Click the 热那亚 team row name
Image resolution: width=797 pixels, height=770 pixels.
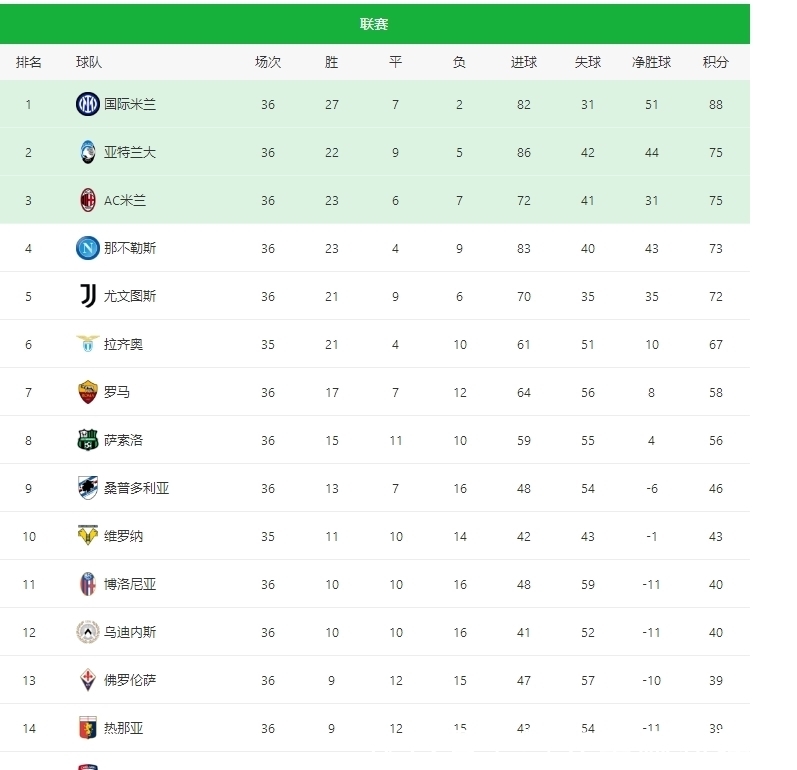(124, 728)
